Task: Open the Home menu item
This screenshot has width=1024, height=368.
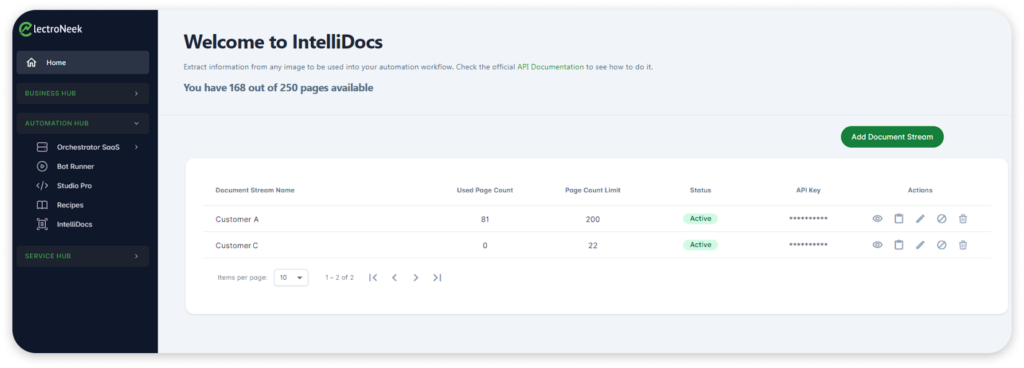Action: [83, 63]
